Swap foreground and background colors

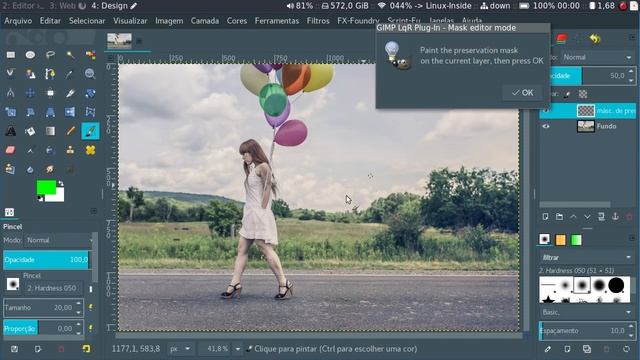(x=60, y=183)
